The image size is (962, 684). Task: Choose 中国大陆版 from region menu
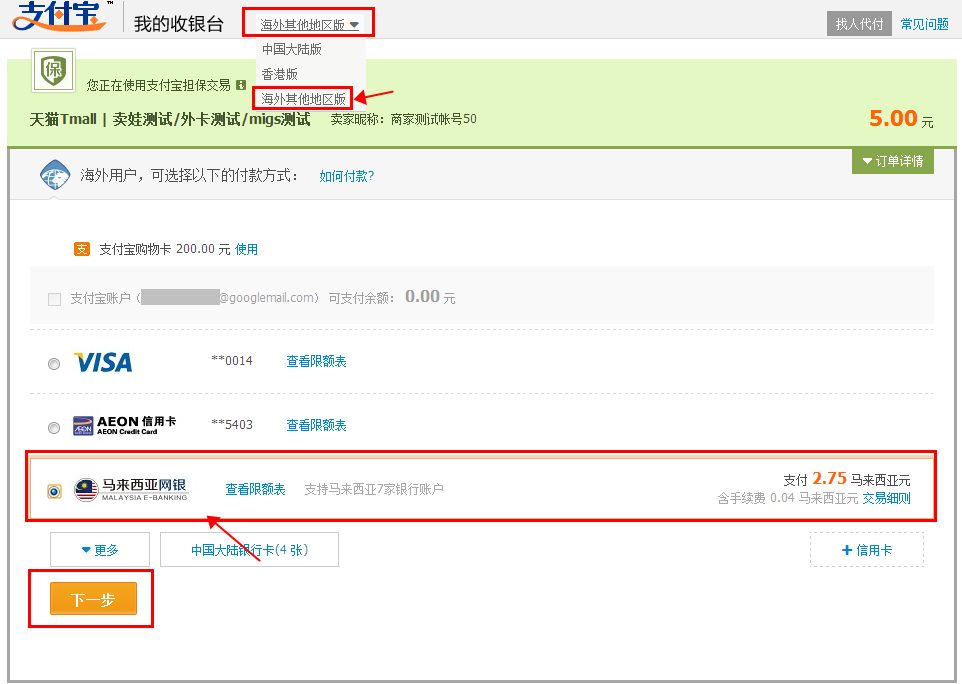[292, 49]
